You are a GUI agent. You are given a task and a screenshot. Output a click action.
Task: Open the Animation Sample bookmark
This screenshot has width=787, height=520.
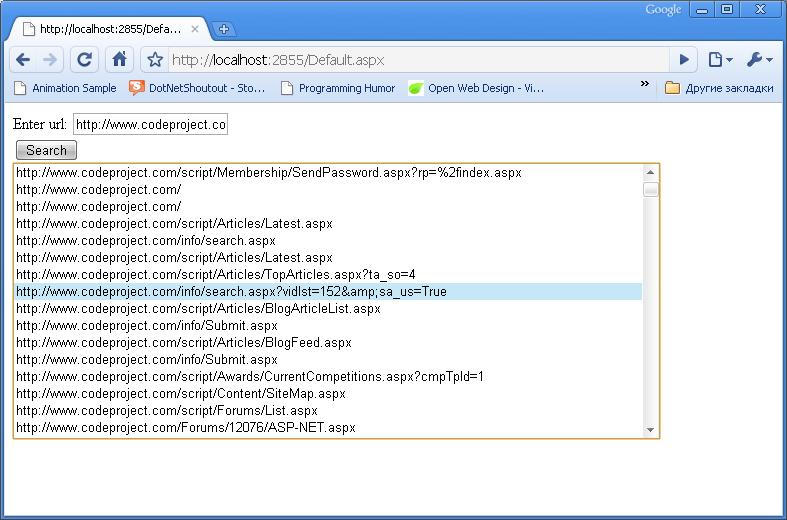(65, 88)
